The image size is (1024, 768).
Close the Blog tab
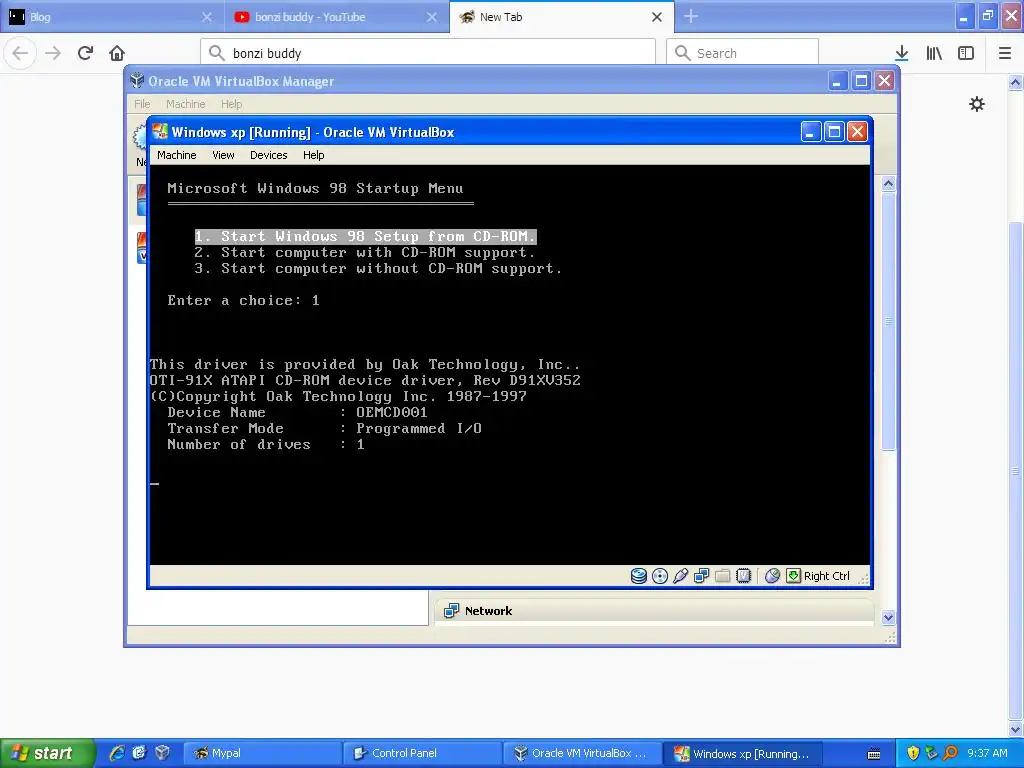pyautogui.click(x=207, y=17)
